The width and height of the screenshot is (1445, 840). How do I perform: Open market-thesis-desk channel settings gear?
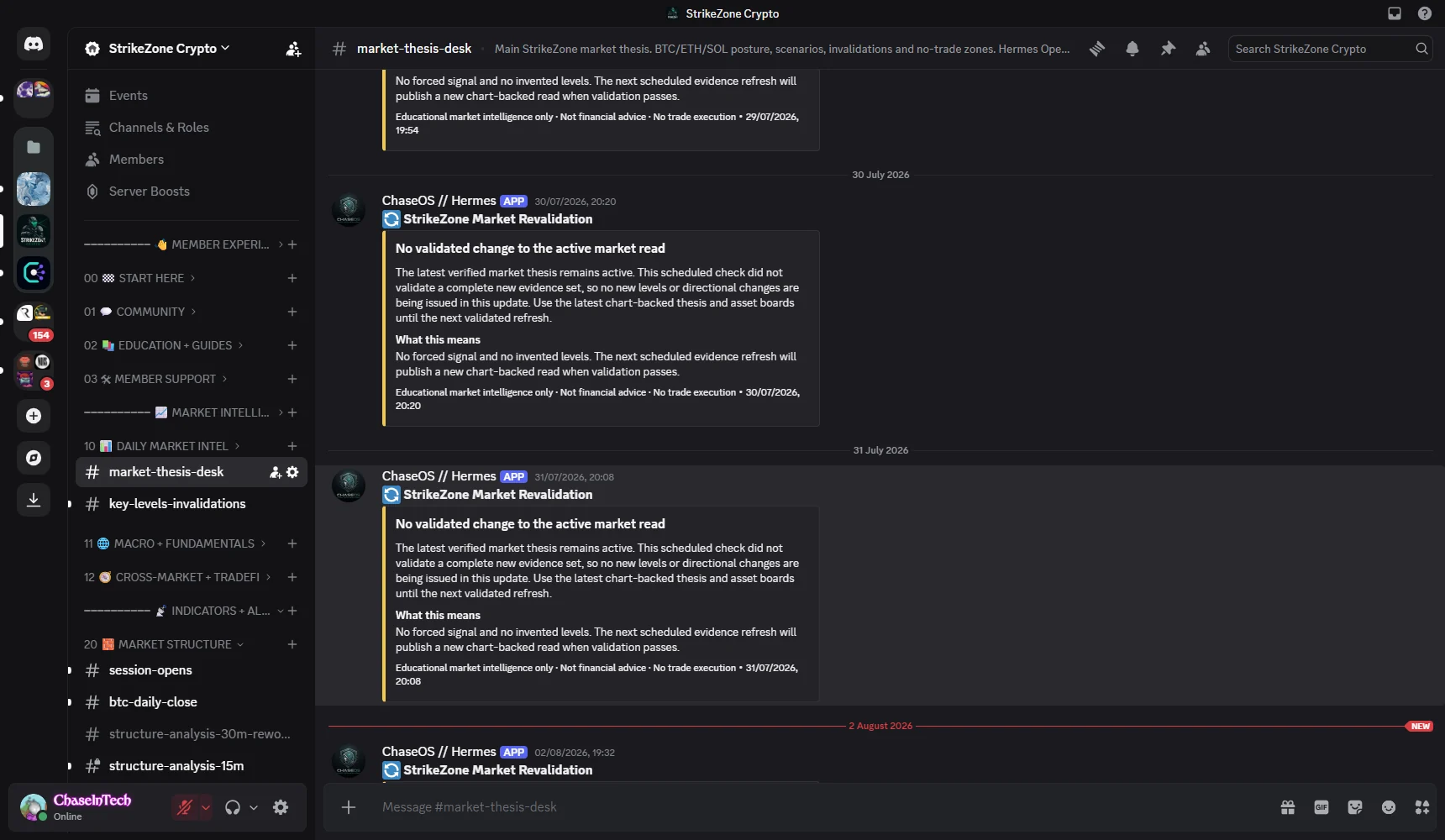292,472
